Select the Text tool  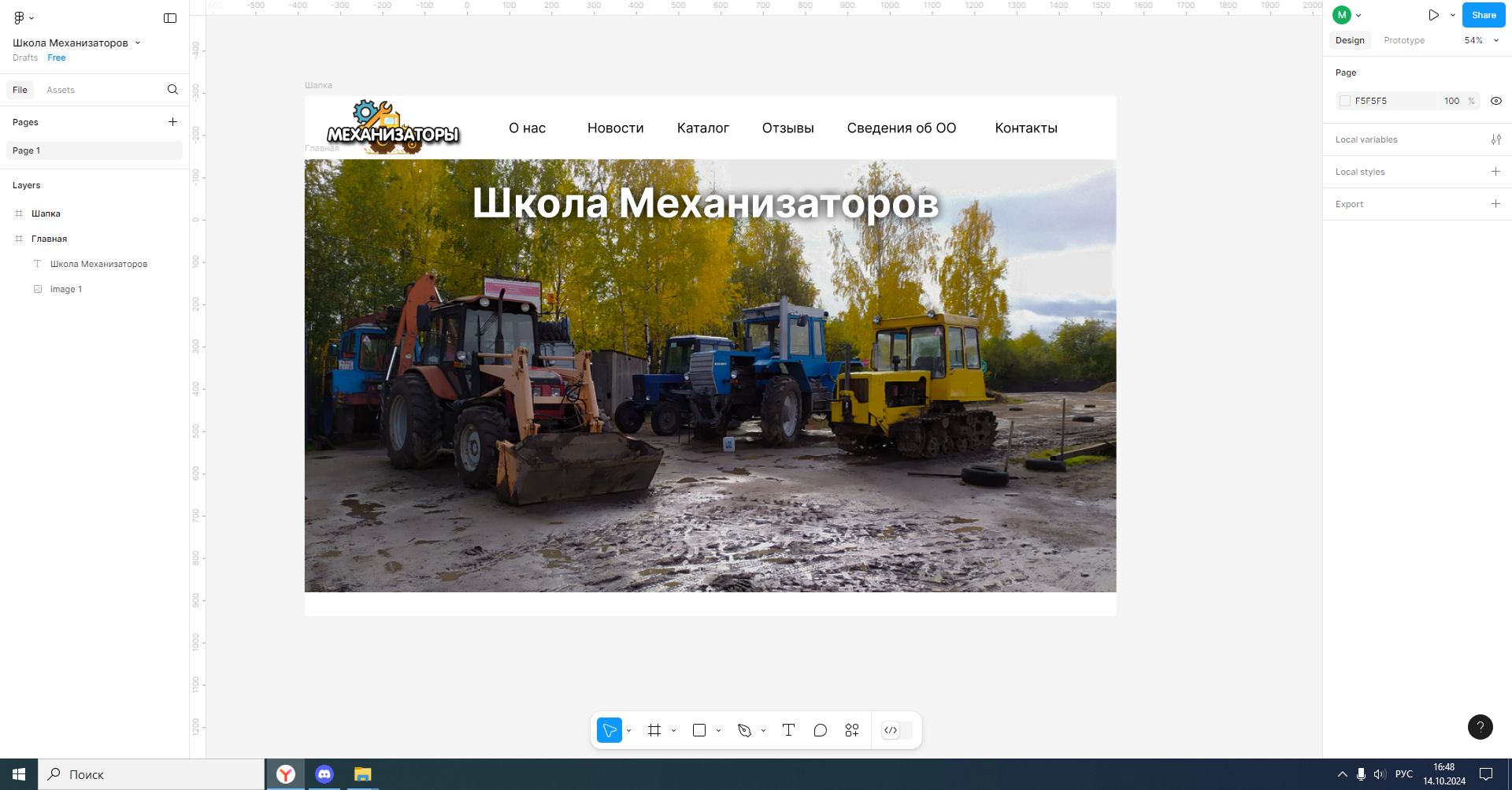(788, 730)
